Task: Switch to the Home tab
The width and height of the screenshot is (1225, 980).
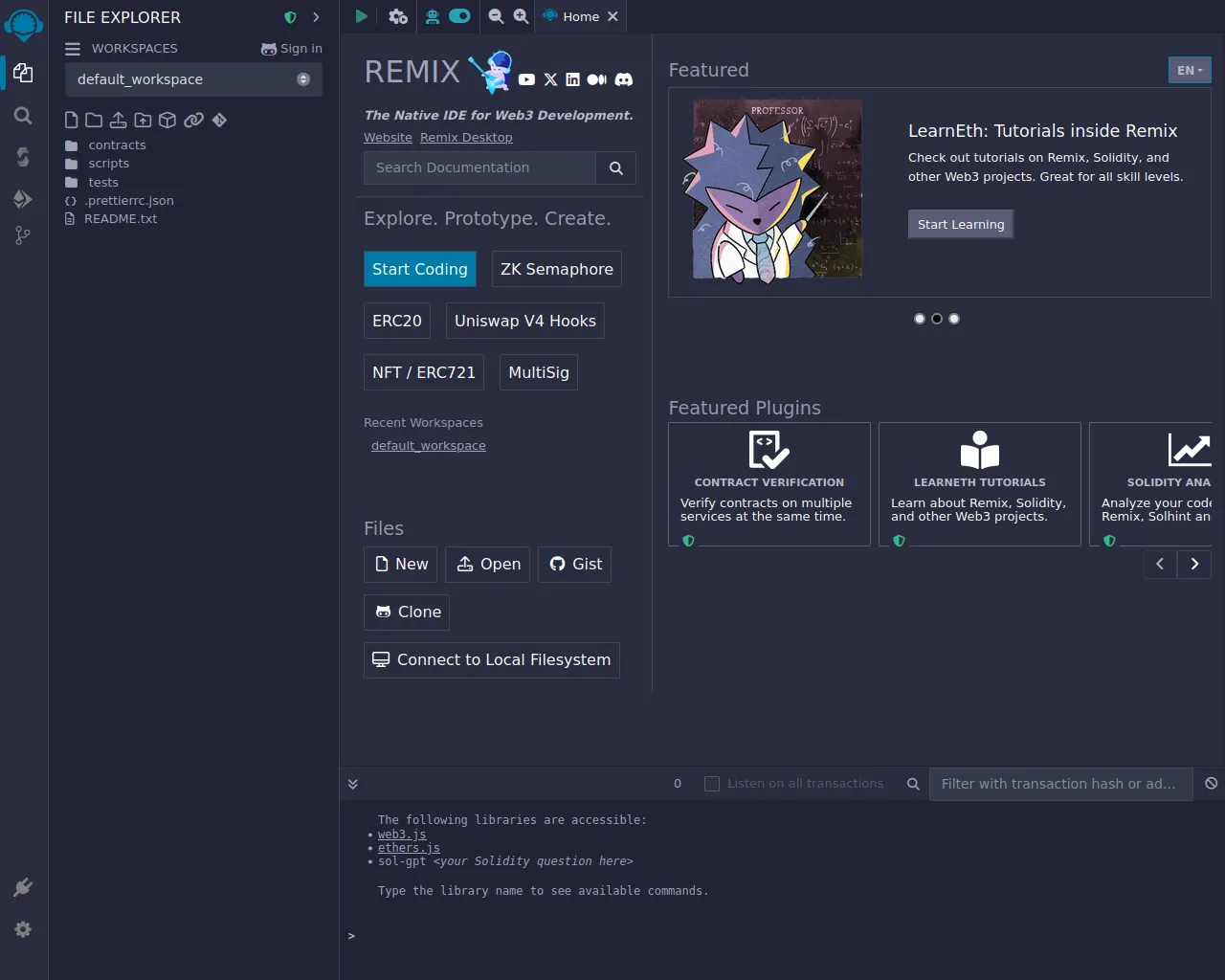Action: (581, 16)
